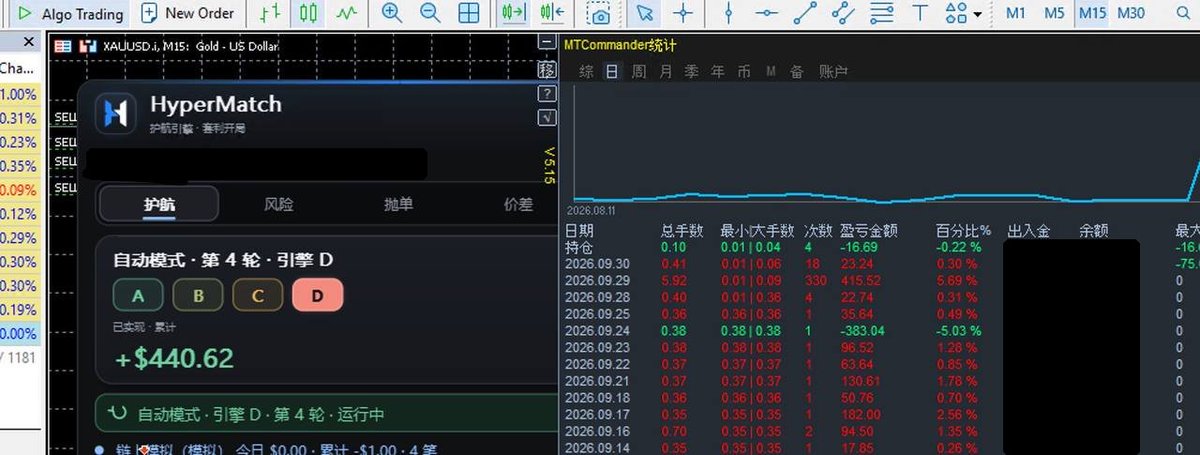Click the -383.04 loss value
The width and height of the screenshot is (1200, 455).
864,330
